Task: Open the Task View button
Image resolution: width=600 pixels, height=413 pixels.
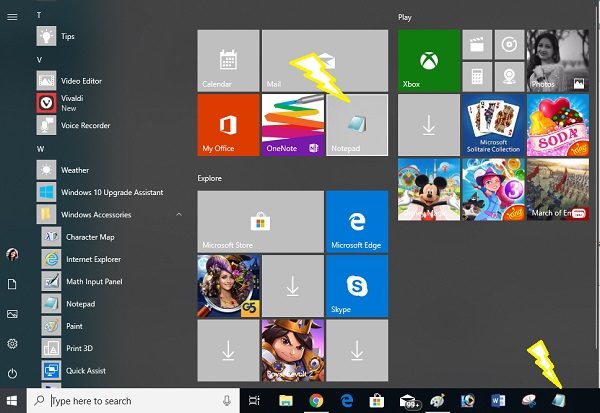Action: coord(254,401)
